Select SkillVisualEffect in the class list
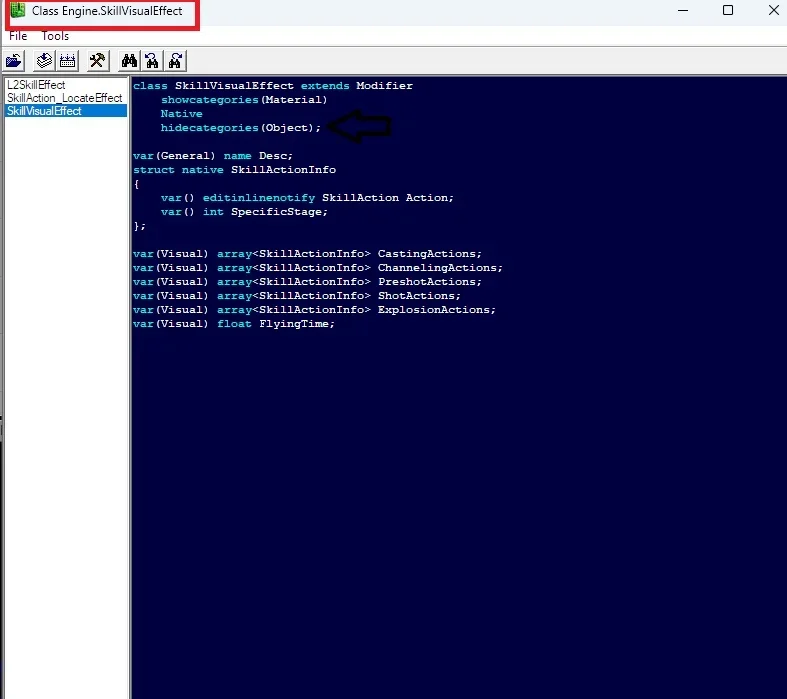The width and height of the screenshot is (787, 699). (x=65, y=111)
